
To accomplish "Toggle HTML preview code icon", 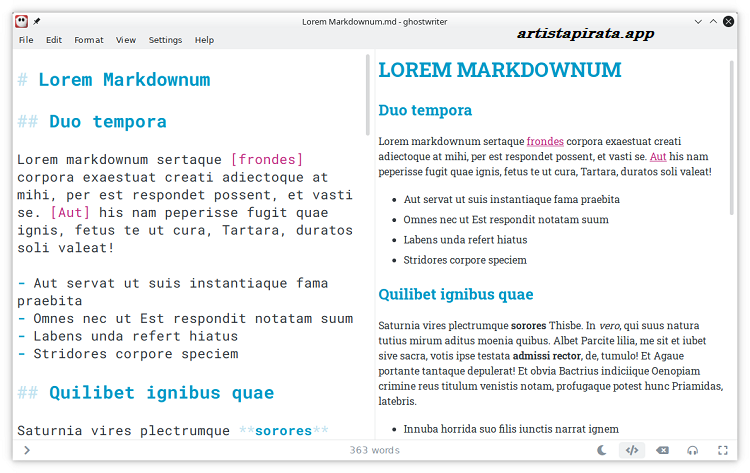I will click(x=632, y=450).
